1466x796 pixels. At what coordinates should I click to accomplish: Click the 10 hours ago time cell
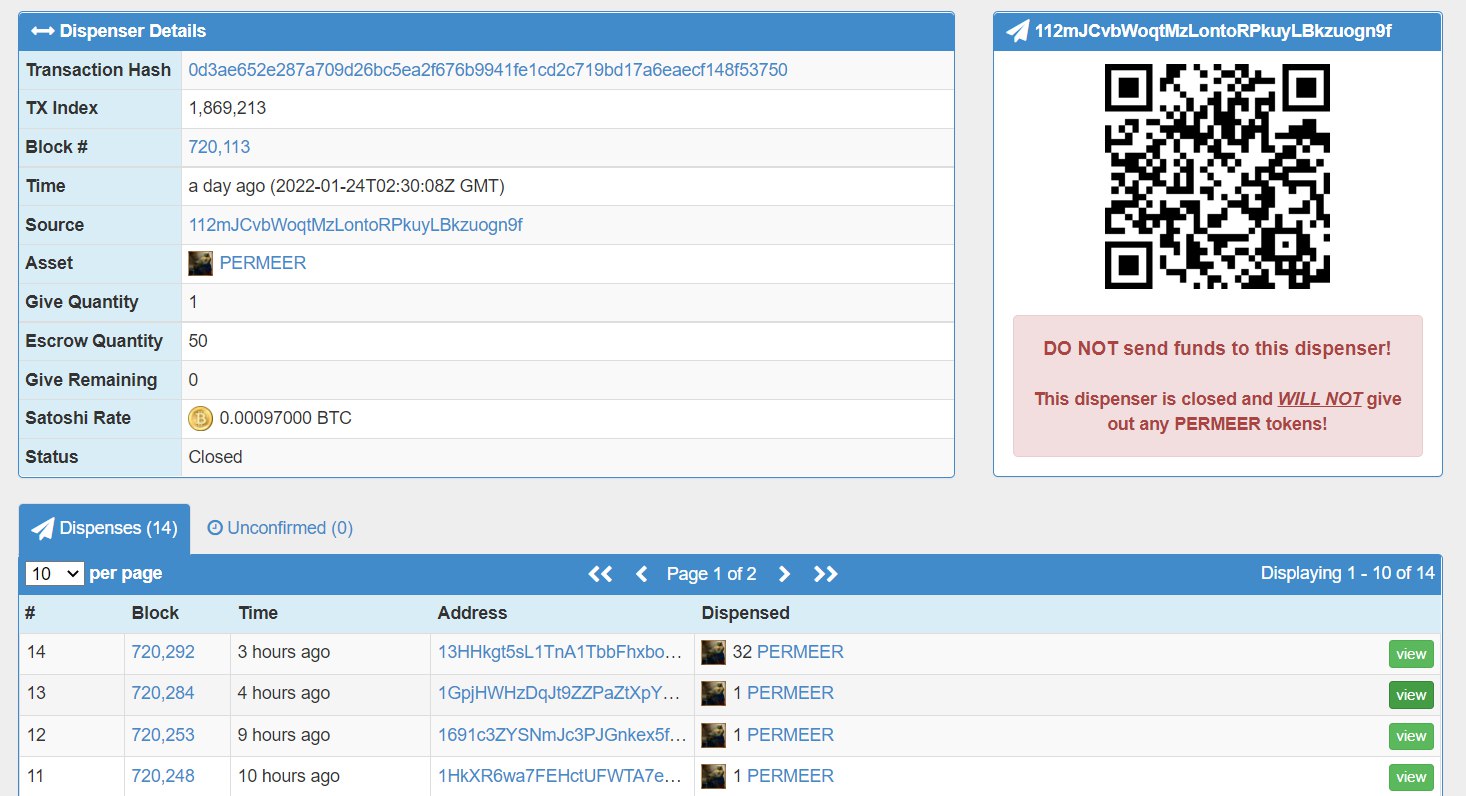289,776
